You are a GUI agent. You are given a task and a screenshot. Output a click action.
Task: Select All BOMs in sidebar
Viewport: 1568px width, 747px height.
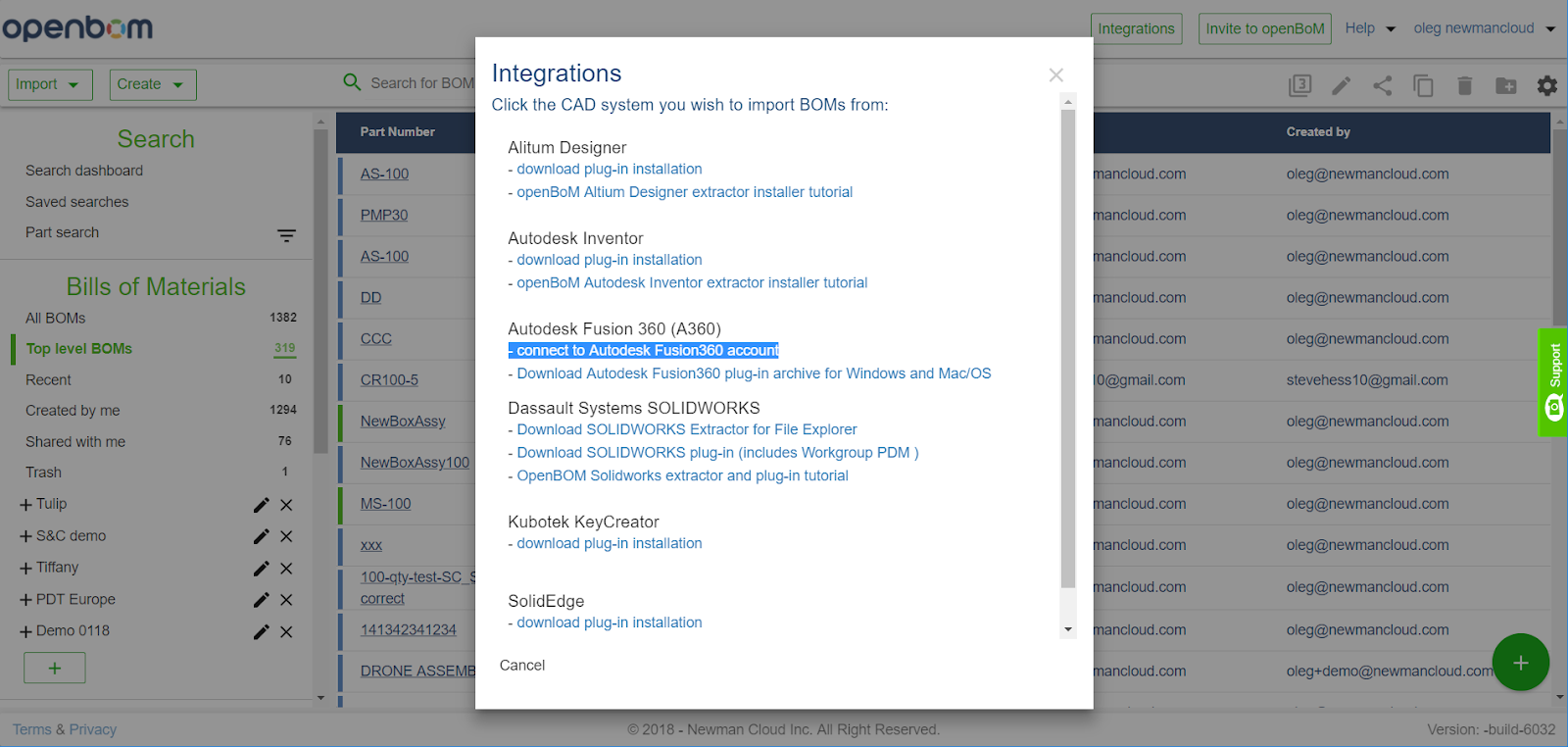[55, 318]
